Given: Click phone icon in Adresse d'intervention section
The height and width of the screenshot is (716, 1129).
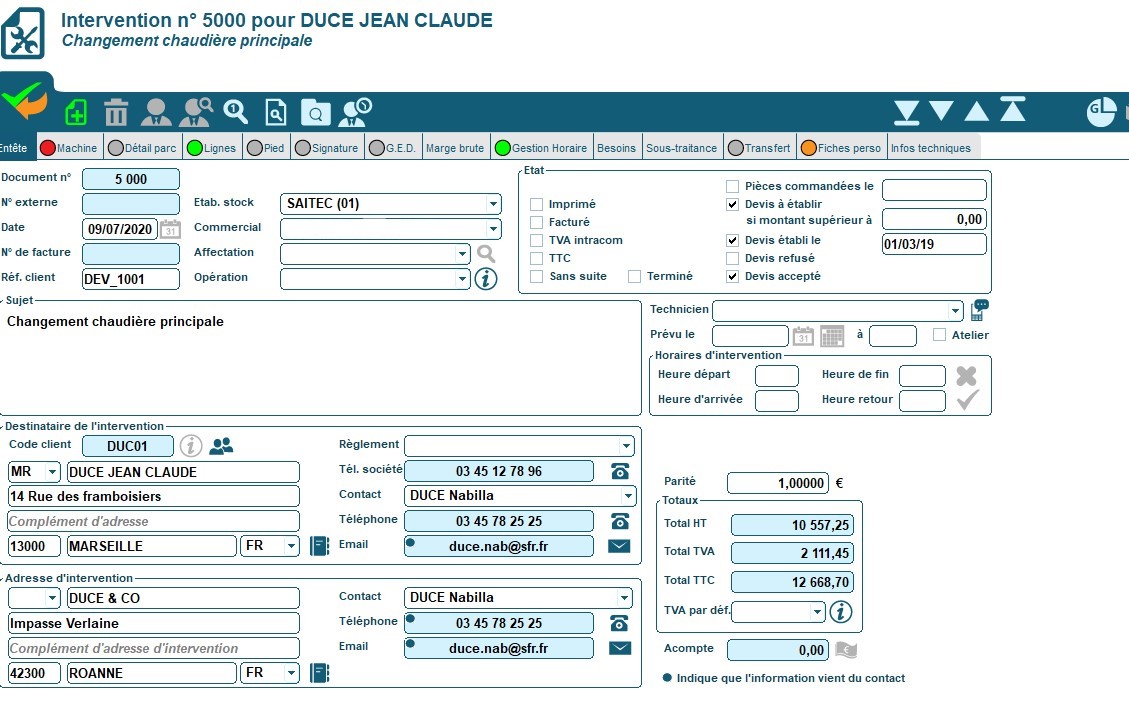Looking at the screenshot, I should (x=620, y=623).
